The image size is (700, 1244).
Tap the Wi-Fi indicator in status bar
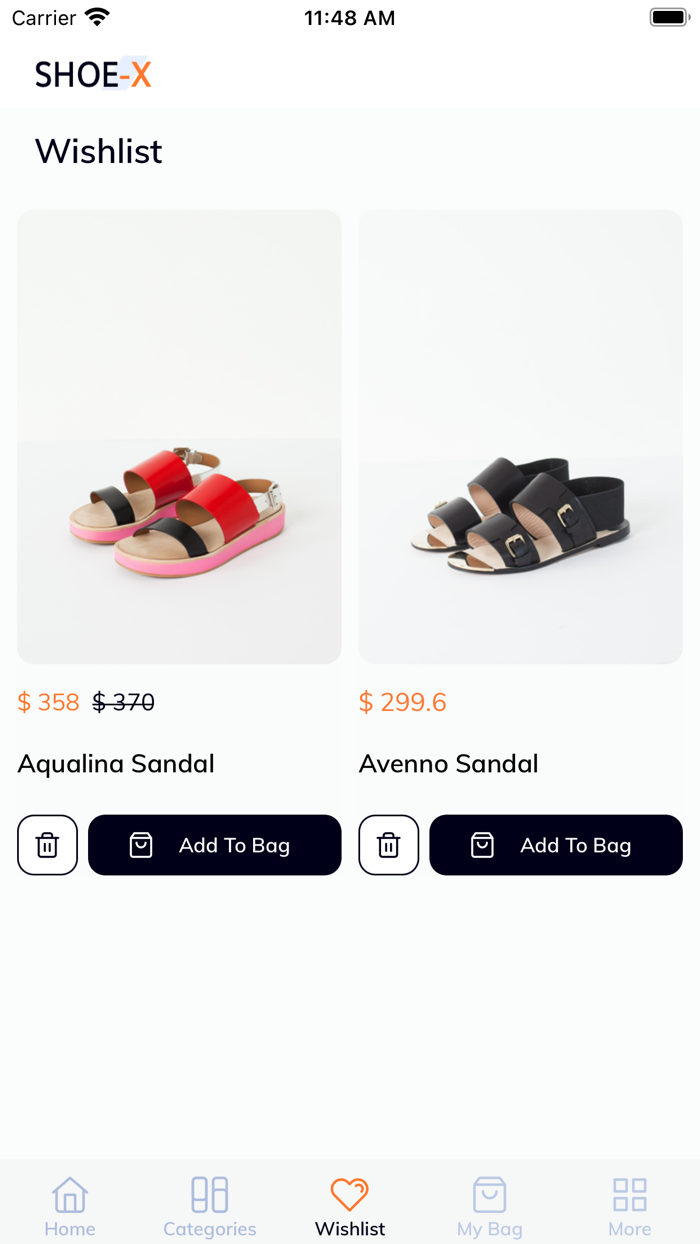(95, 16)
